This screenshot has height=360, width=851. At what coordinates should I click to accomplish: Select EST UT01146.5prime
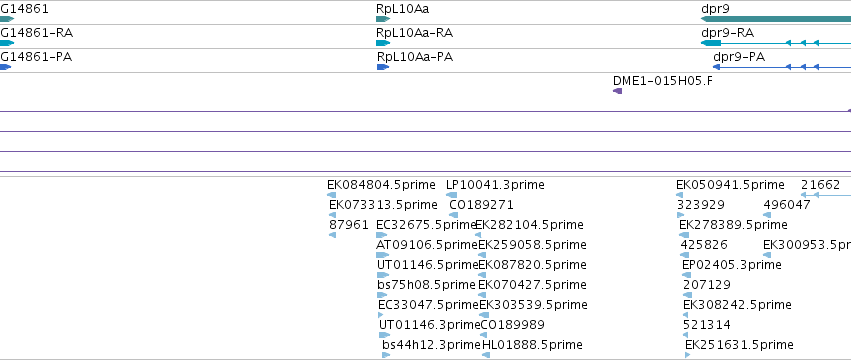[x=428, y=266]
